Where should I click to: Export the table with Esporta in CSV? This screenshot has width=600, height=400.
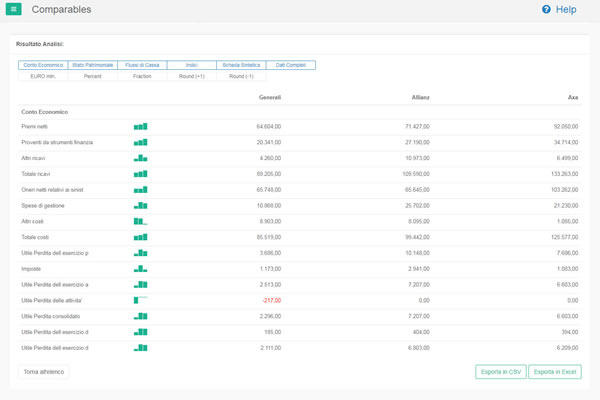[x=501, y=372]
